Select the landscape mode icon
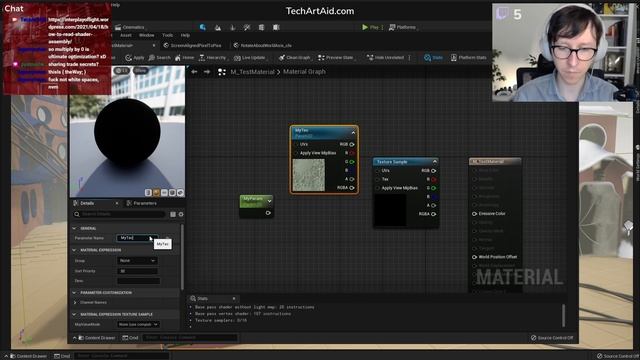640x360 pixels. (x=218, y=27)
